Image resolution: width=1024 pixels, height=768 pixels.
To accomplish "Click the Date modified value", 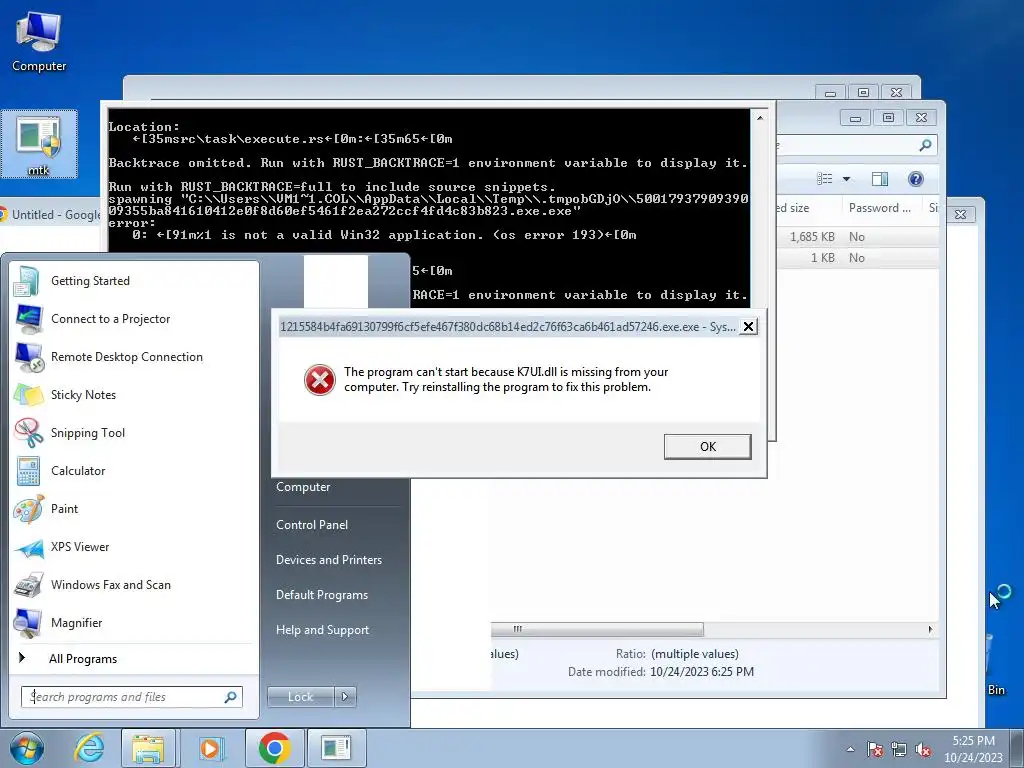I will pos(702,672).
